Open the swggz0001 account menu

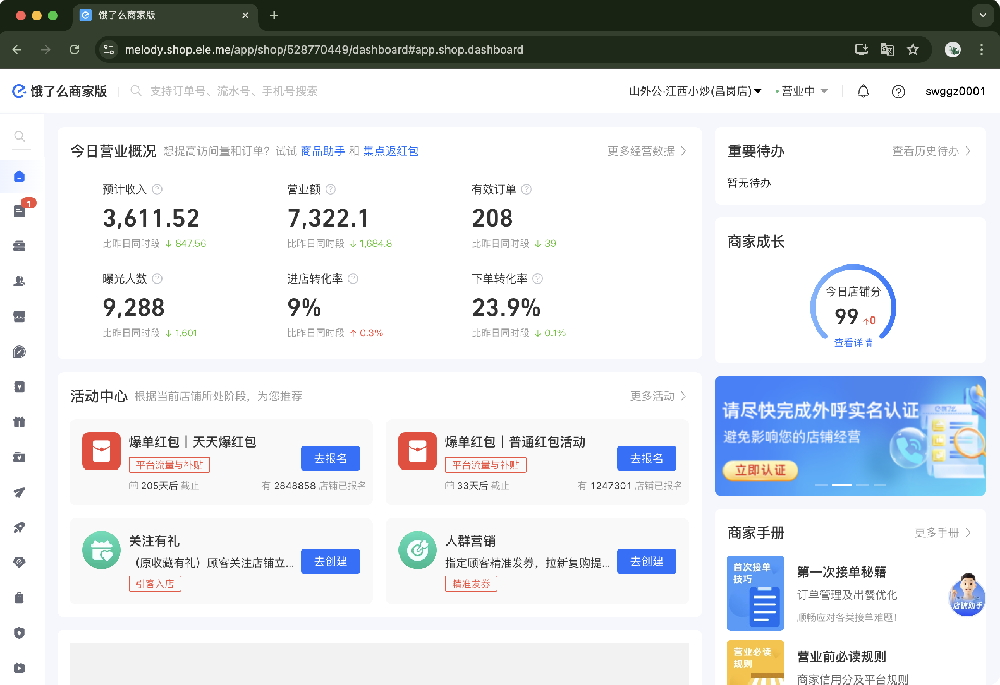point(954,91)
